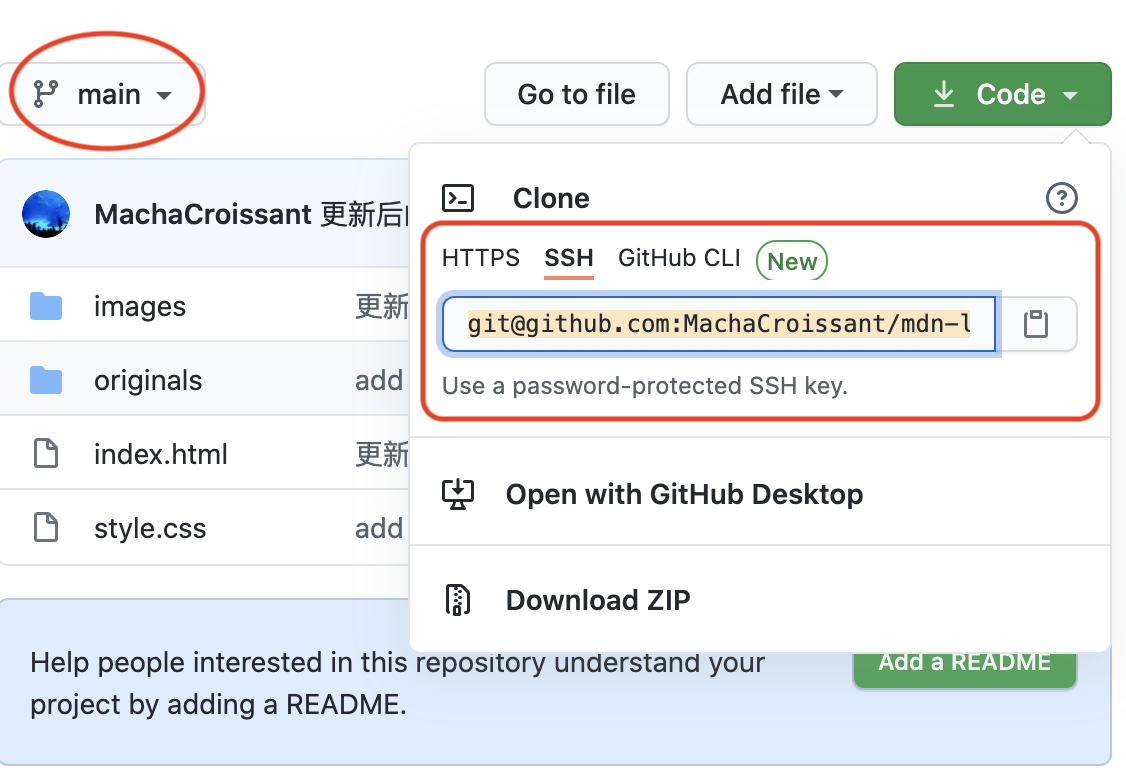The height and width of the screenshot is (780, 1126).
Task: Click the Clone help question mark icon
Action: pyautogui.click(x=1061, y=198)
